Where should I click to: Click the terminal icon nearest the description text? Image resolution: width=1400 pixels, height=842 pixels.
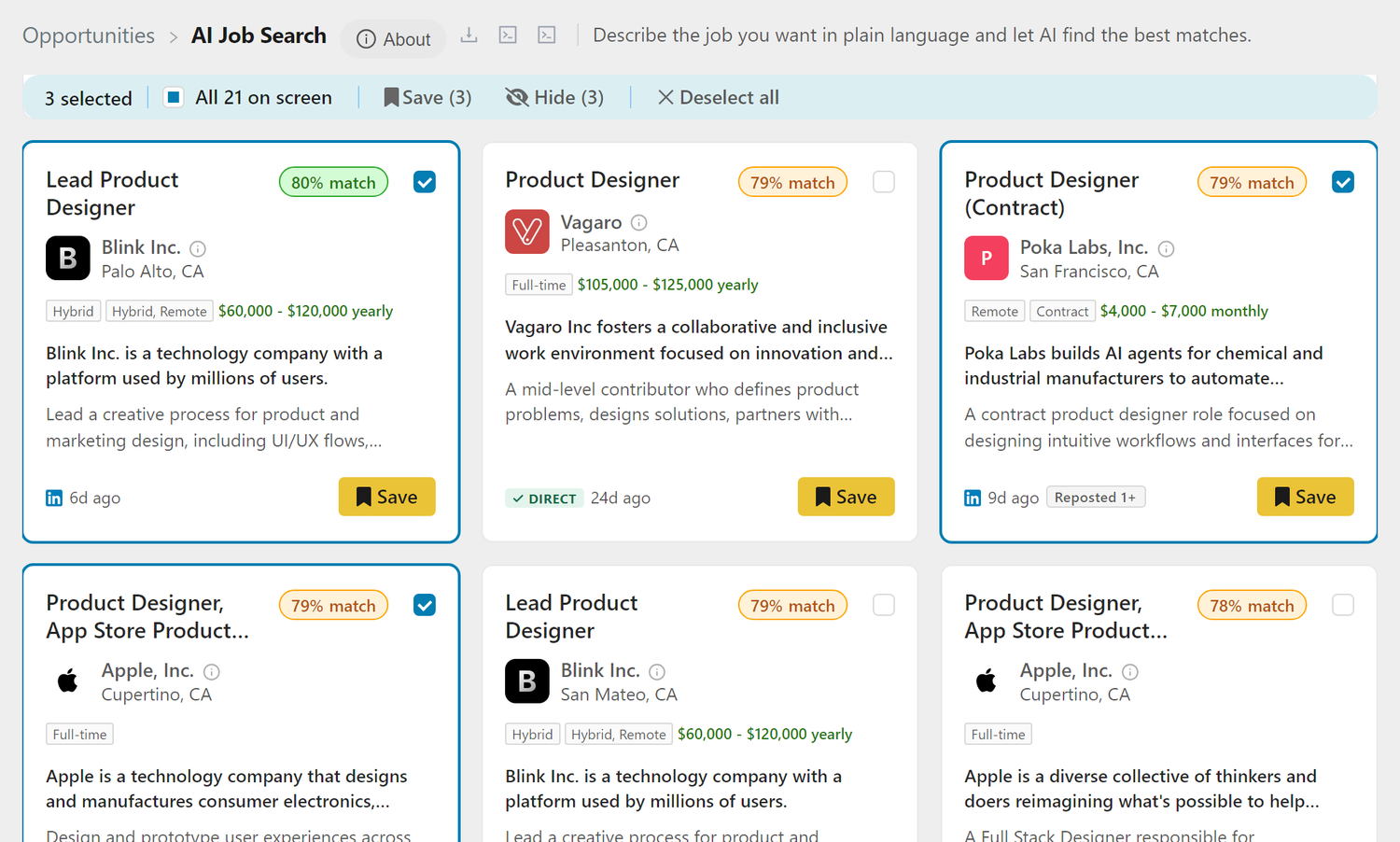[x=547, y=35]
